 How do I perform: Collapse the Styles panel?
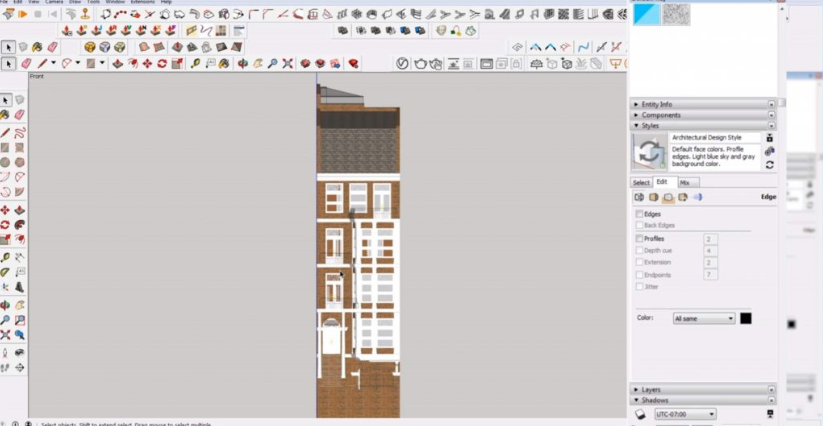[636, 125]
